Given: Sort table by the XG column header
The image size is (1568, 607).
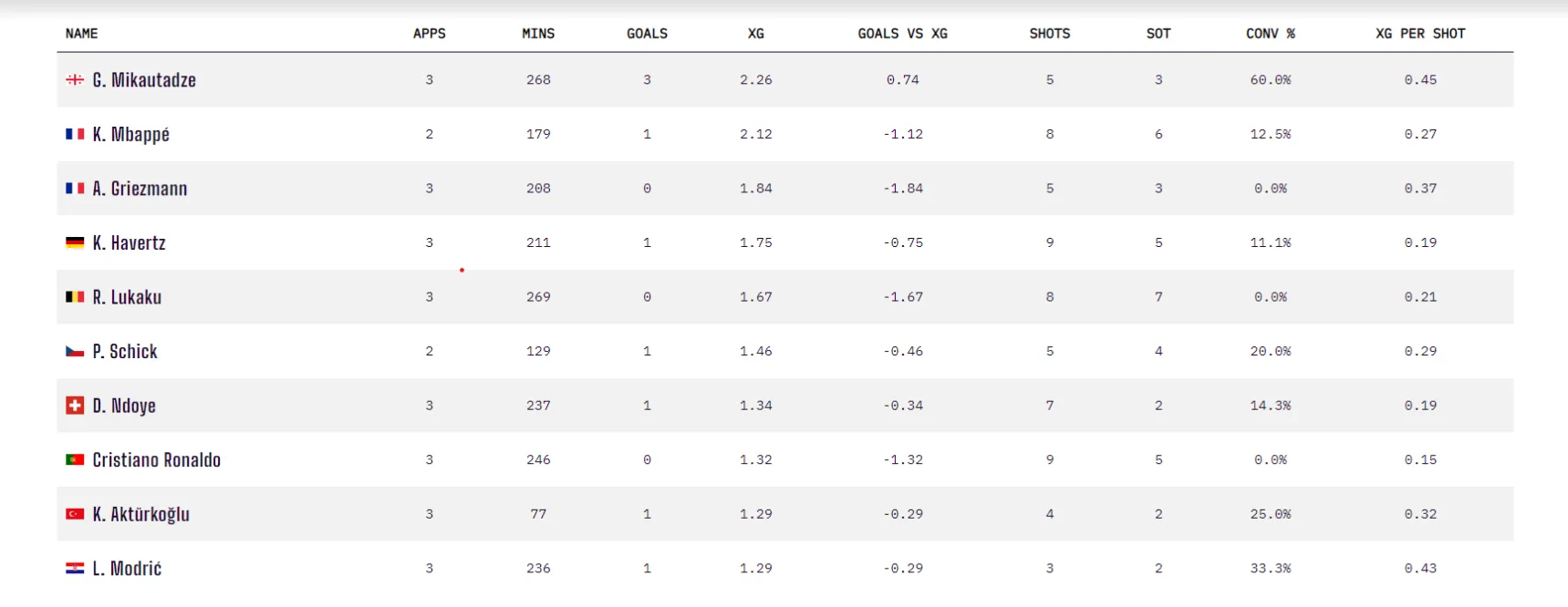Looking at the screenshot, I should (x=755, y=34).
